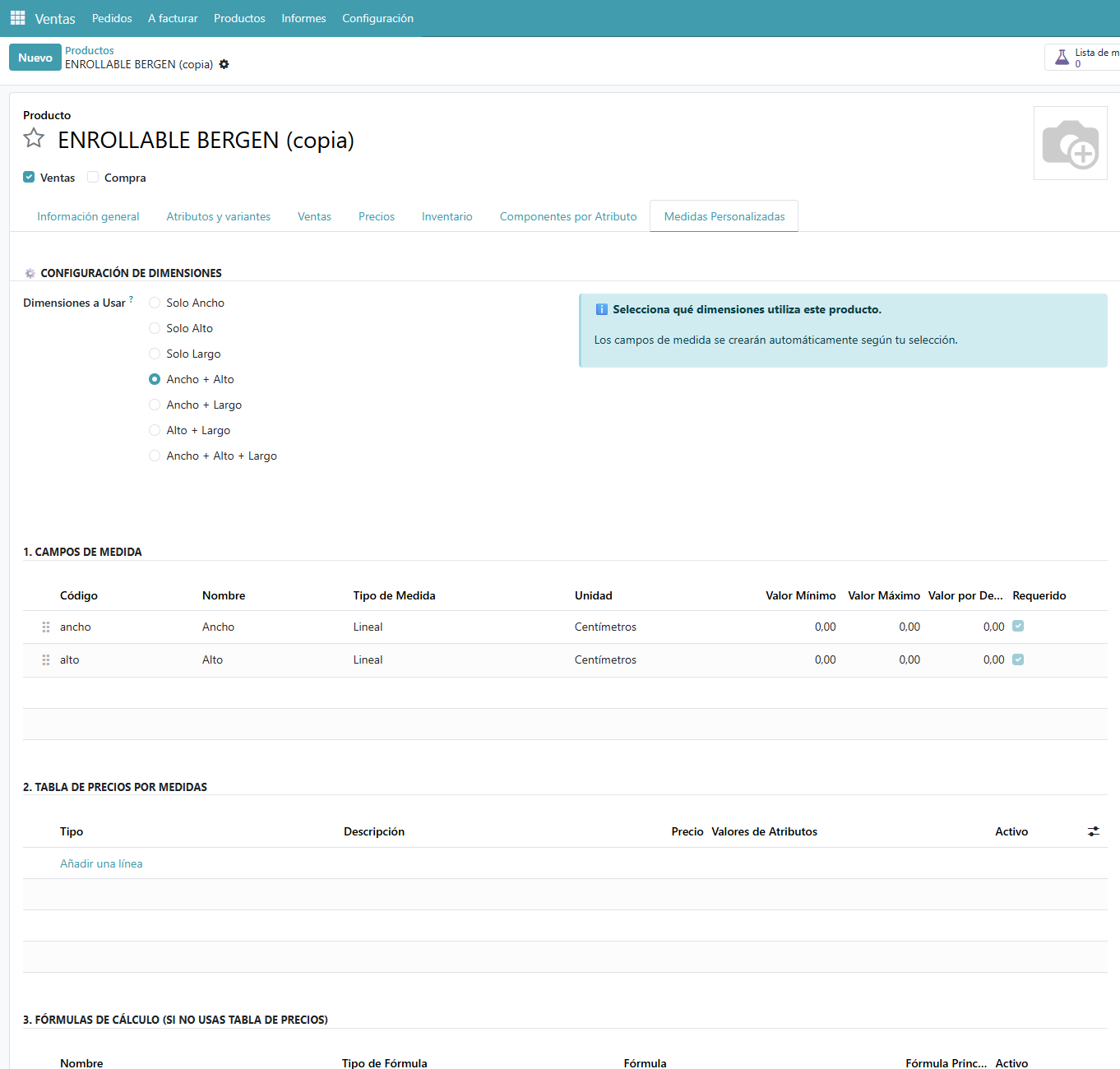Open the Productos menu in top bar
Image resolution: width=1120 pixels, height=1069 pixels.
coord(239,18)
